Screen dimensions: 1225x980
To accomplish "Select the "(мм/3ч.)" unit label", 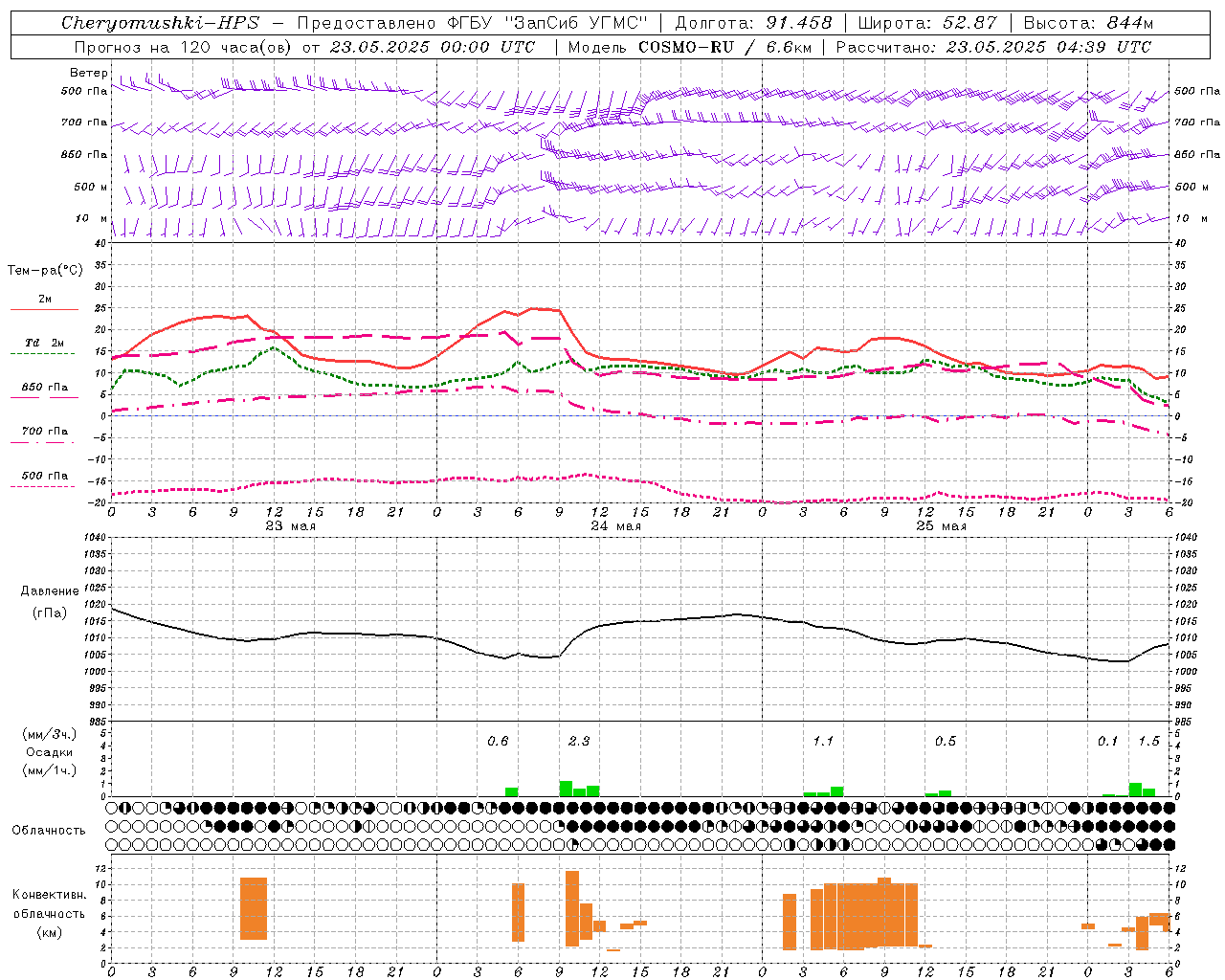I will coord(50,735).
